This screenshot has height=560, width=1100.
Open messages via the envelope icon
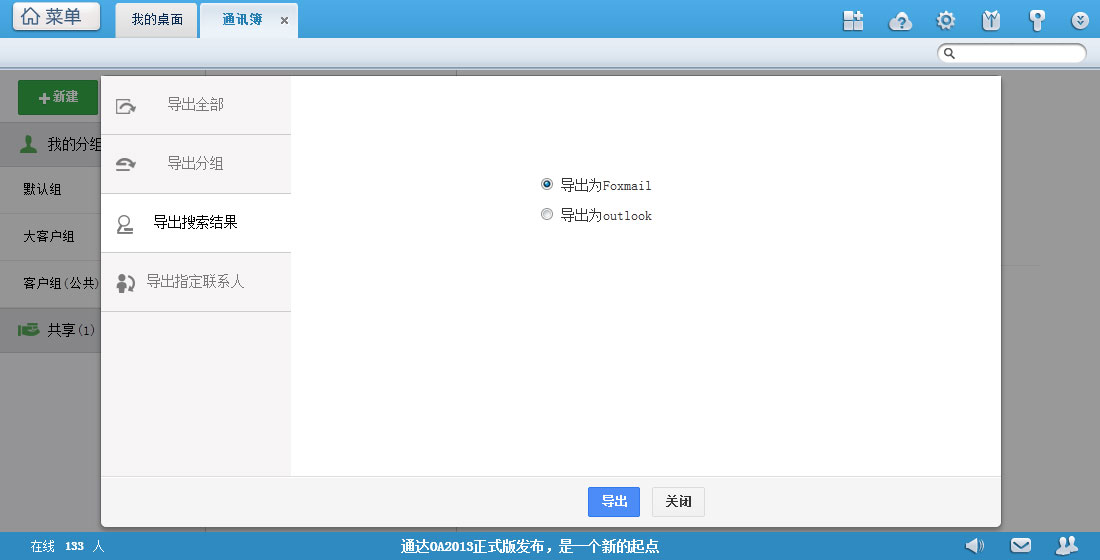1021,545
